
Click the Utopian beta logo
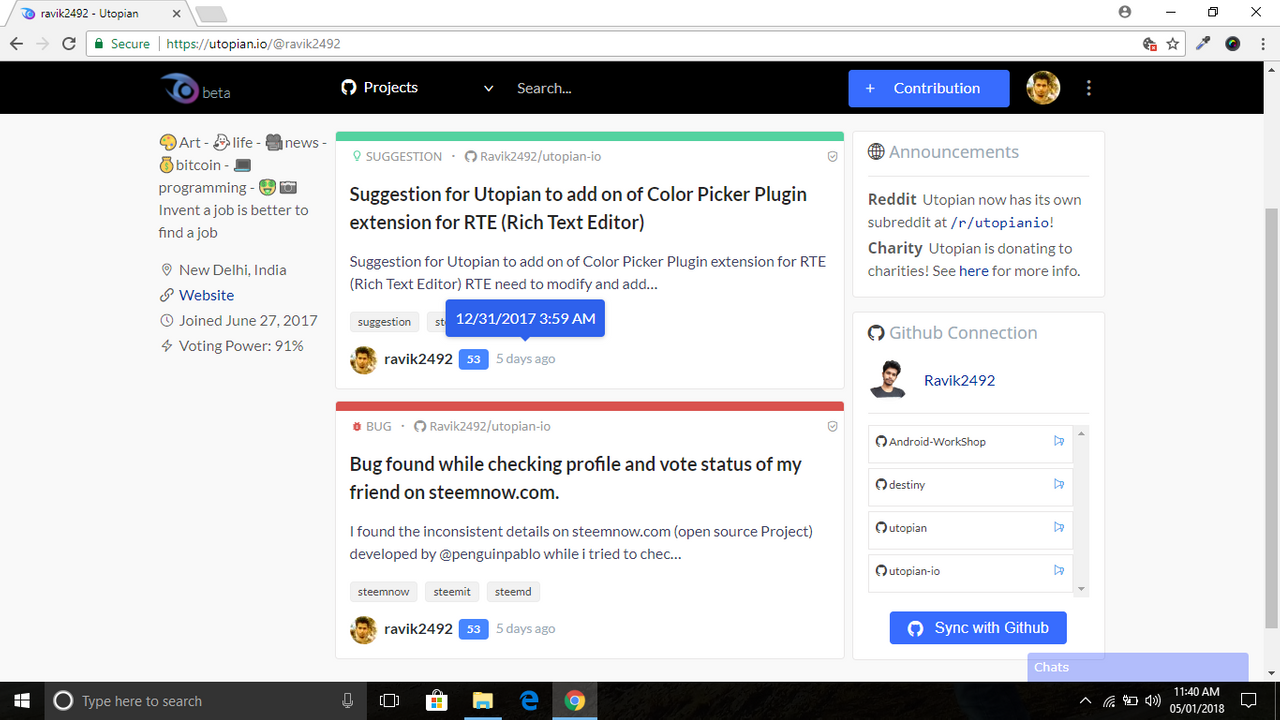pyautogui.click(x=196, y=89)
